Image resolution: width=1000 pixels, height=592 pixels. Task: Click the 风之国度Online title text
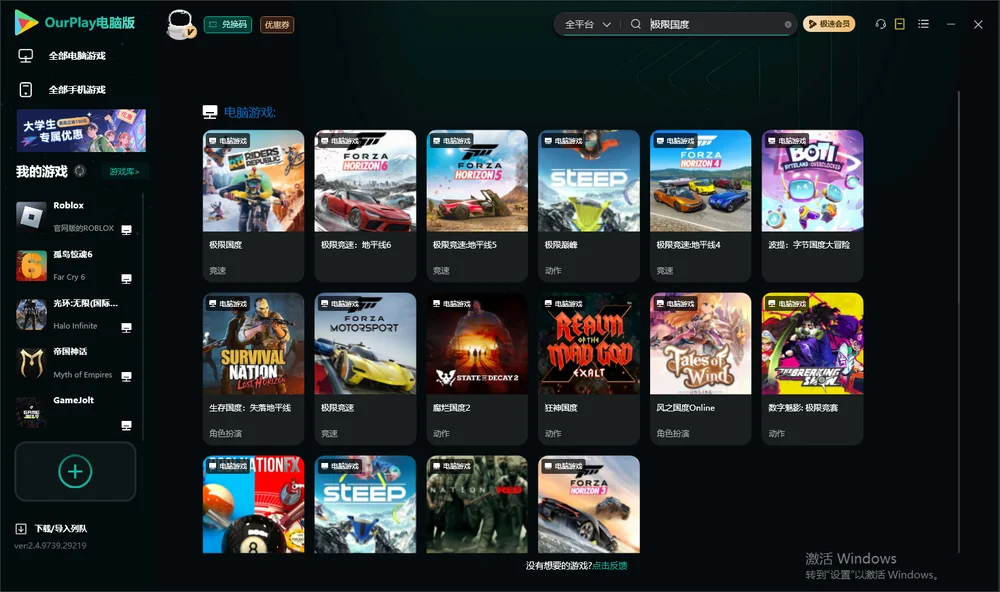(686, 408)
